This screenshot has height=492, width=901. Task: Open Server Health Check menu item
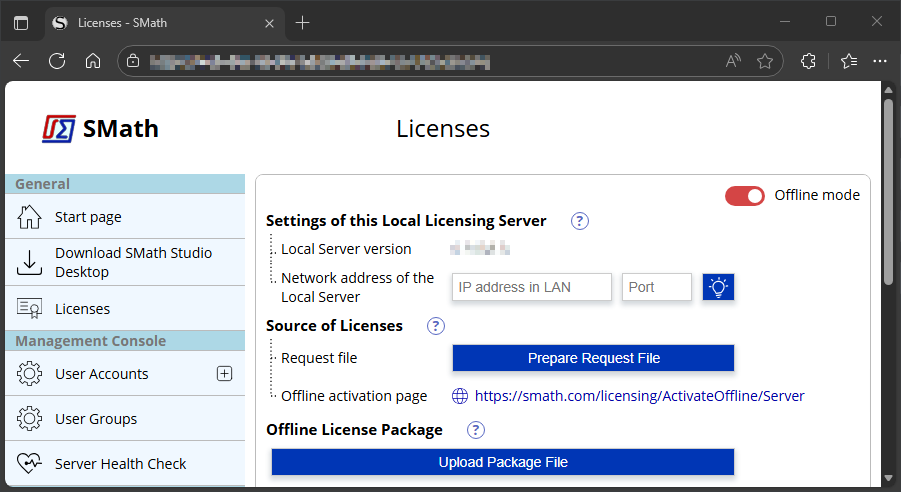point(125,463)
